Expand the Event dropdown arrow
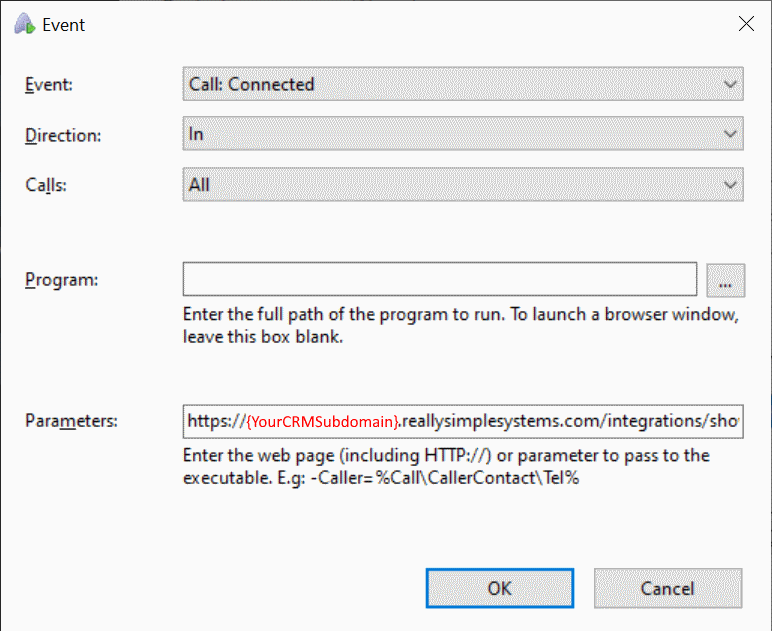The image size is (772, 631). tap(730, 85)
